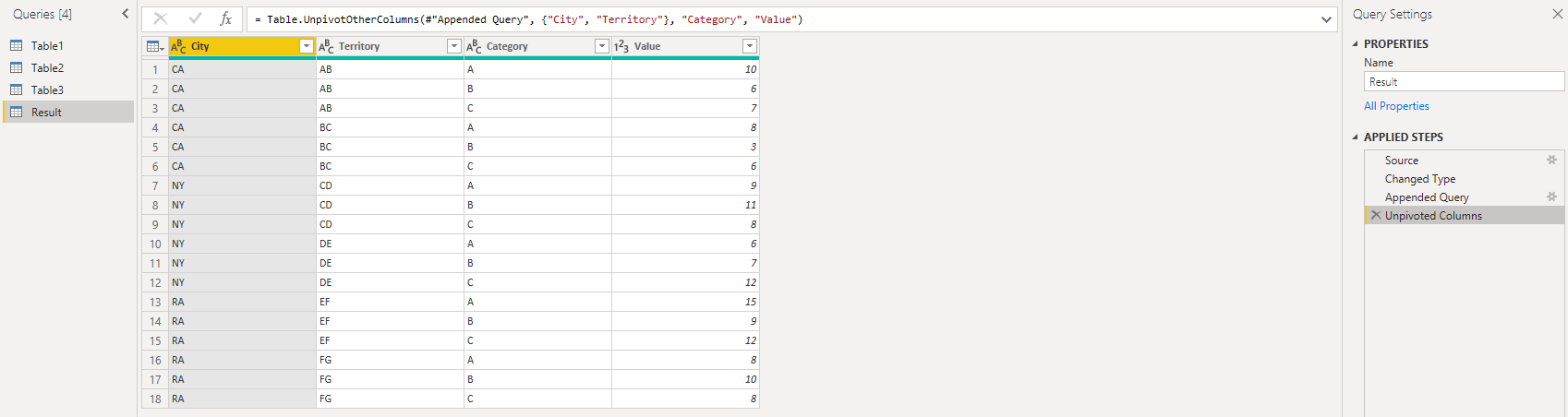Click the Territory column data type icon
Screen dimensions: 1568x417
click(326, 46)
